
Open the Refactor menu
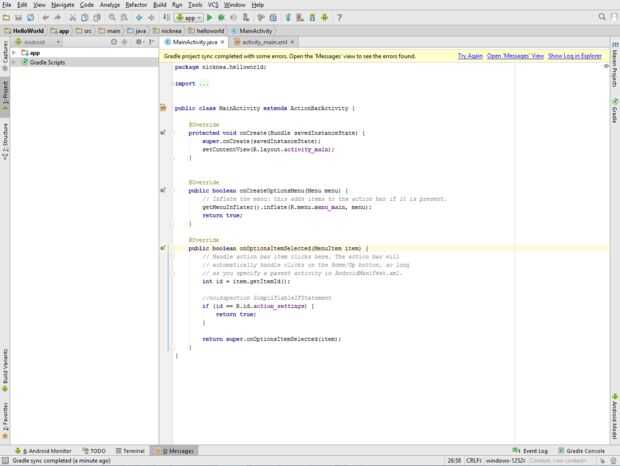[x=138, y=5]
